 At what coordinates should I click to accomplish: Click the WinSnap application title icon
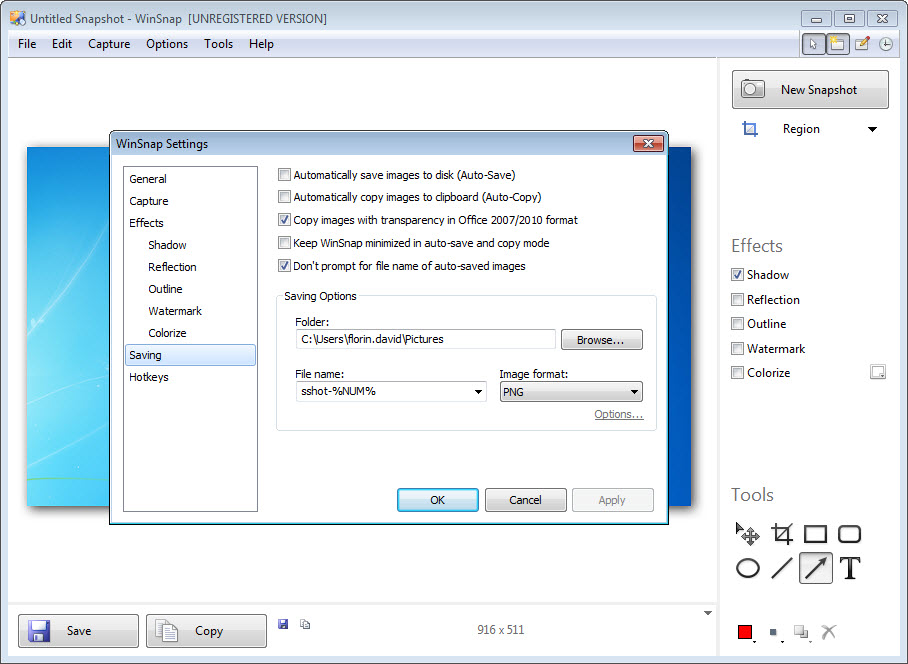pos(18,18)
